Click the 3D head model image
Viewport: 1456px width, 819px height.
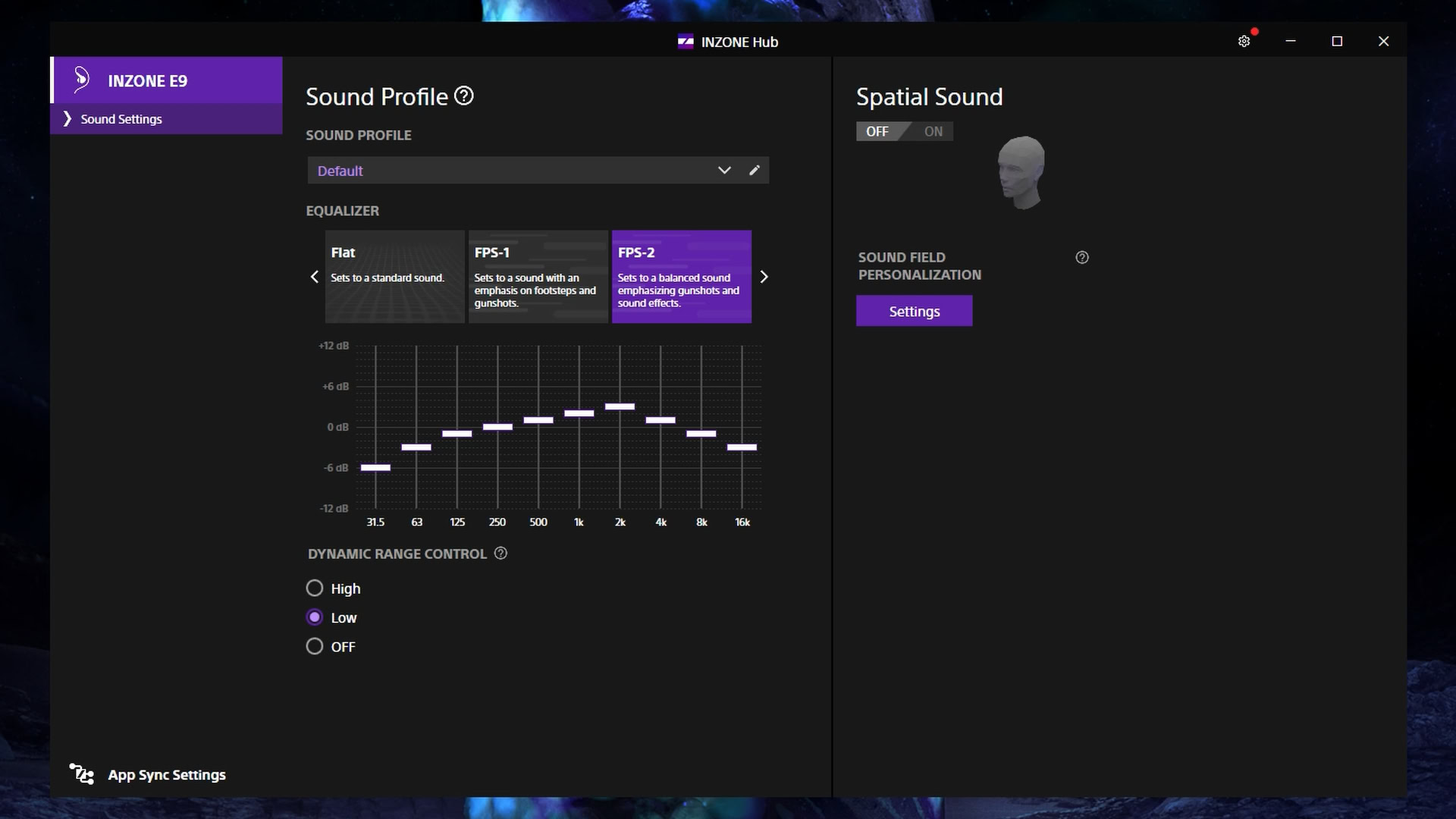pyautogui.click(x=1021, y=172)
